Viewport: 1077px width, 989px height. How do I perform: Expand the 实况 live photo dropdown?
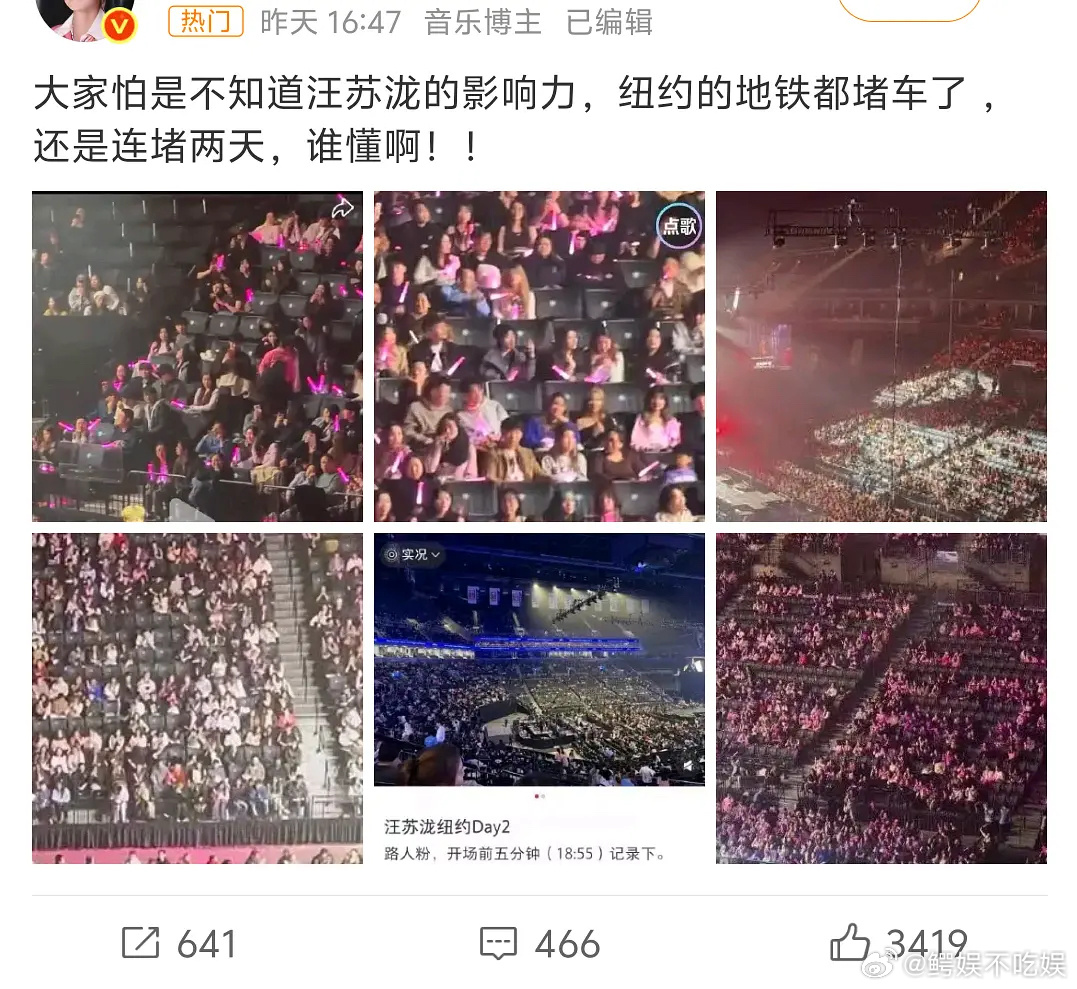coord(413,554)
